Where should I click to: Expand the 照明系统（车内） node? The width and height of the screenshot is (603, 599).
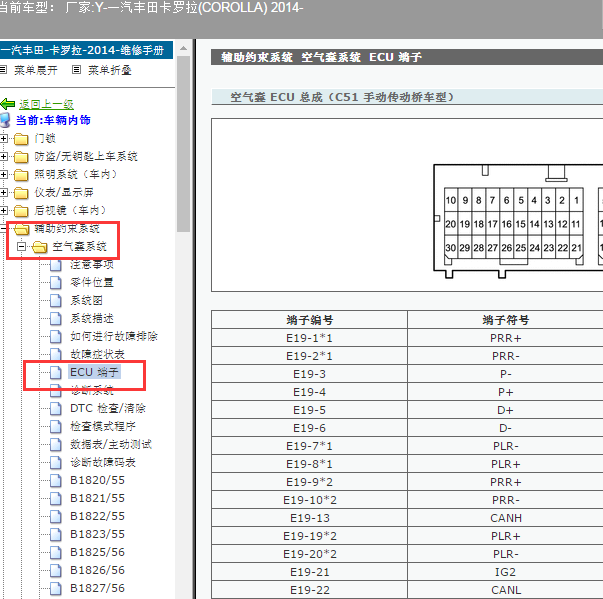point(3,175)
